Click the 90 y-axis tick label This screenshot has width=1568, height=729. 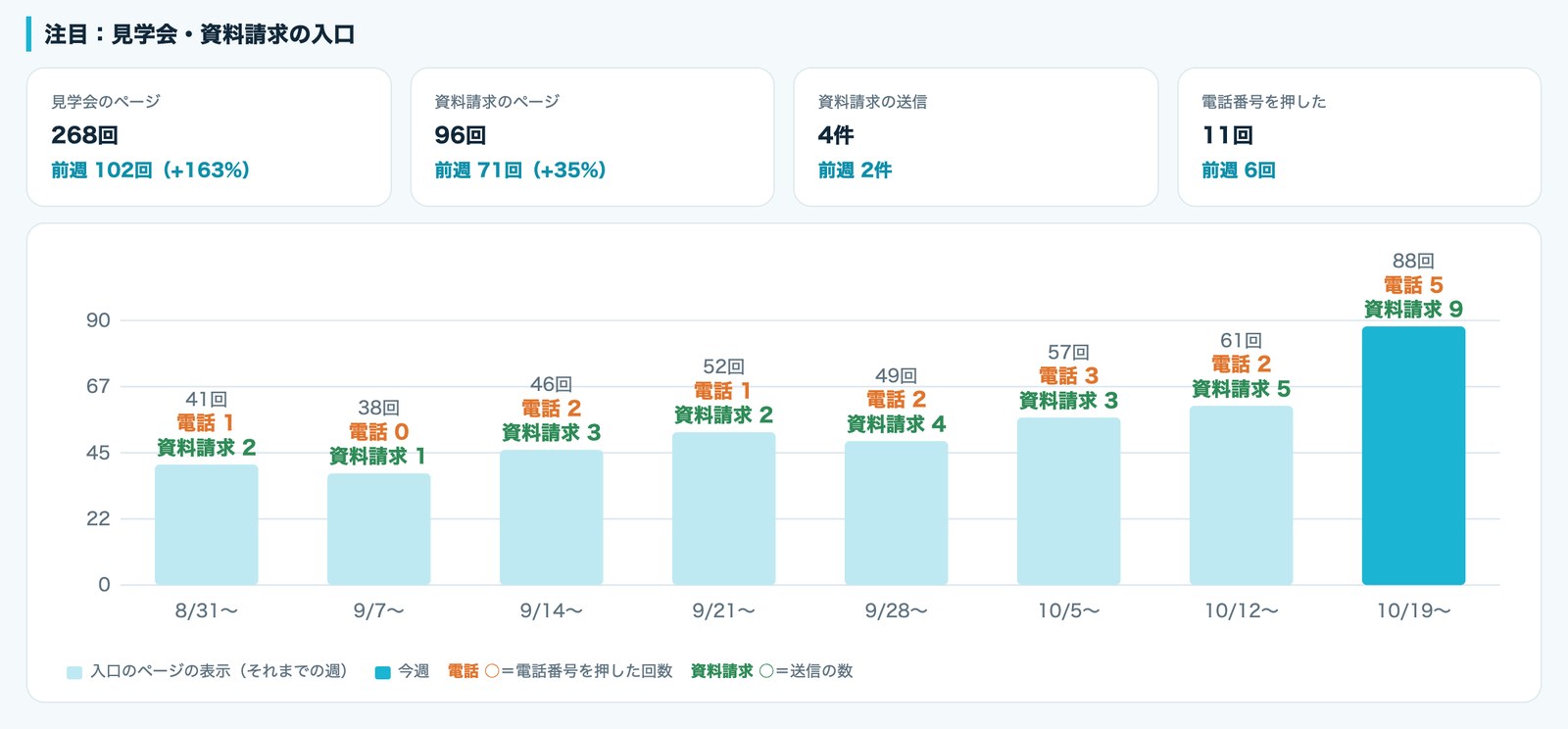[x=98, y=320]
